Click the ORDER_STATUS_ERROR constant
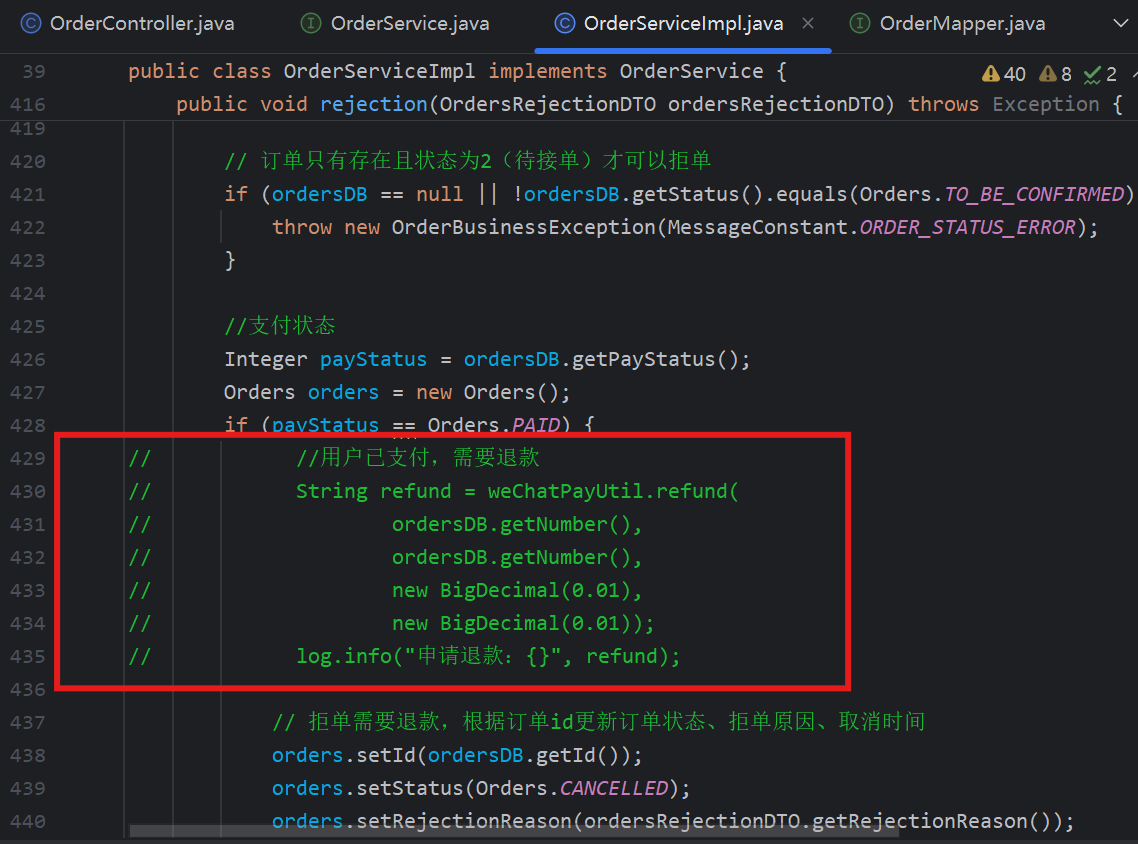Viewport: 1138px width, 844px height. (x=967, y=227)
